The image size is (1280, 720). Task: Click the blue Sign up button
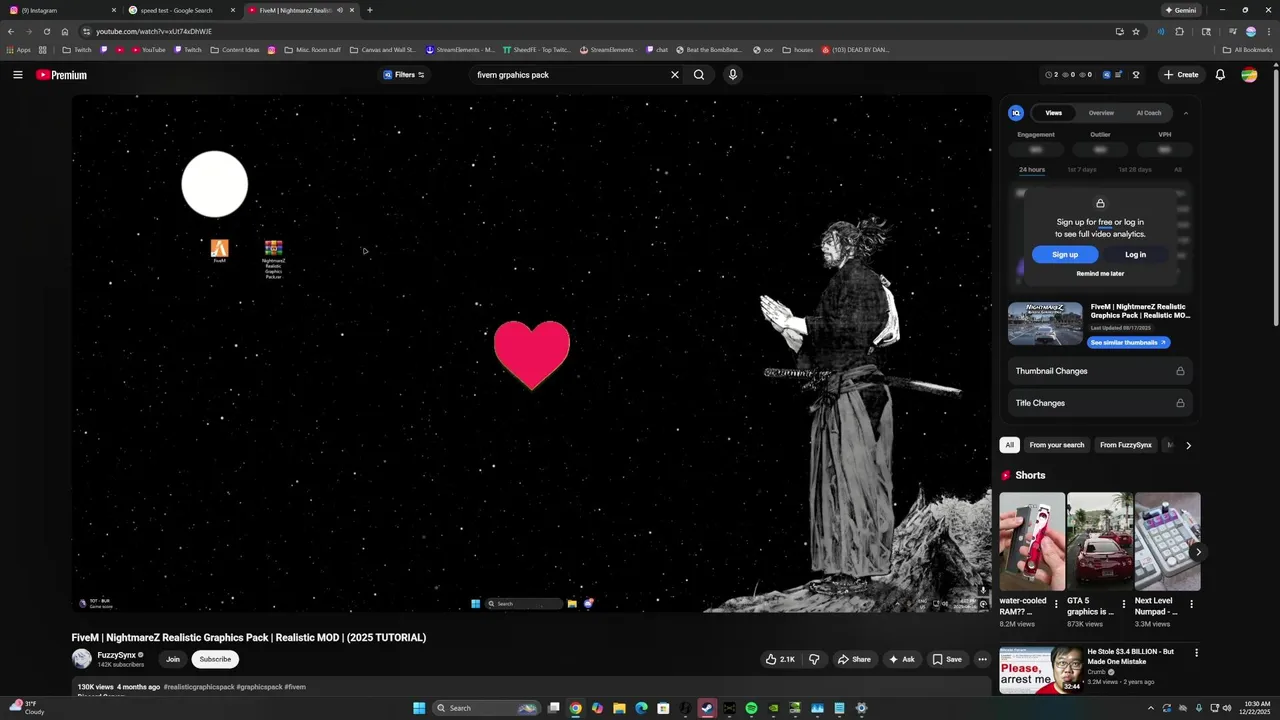(x=1065, y=255)
